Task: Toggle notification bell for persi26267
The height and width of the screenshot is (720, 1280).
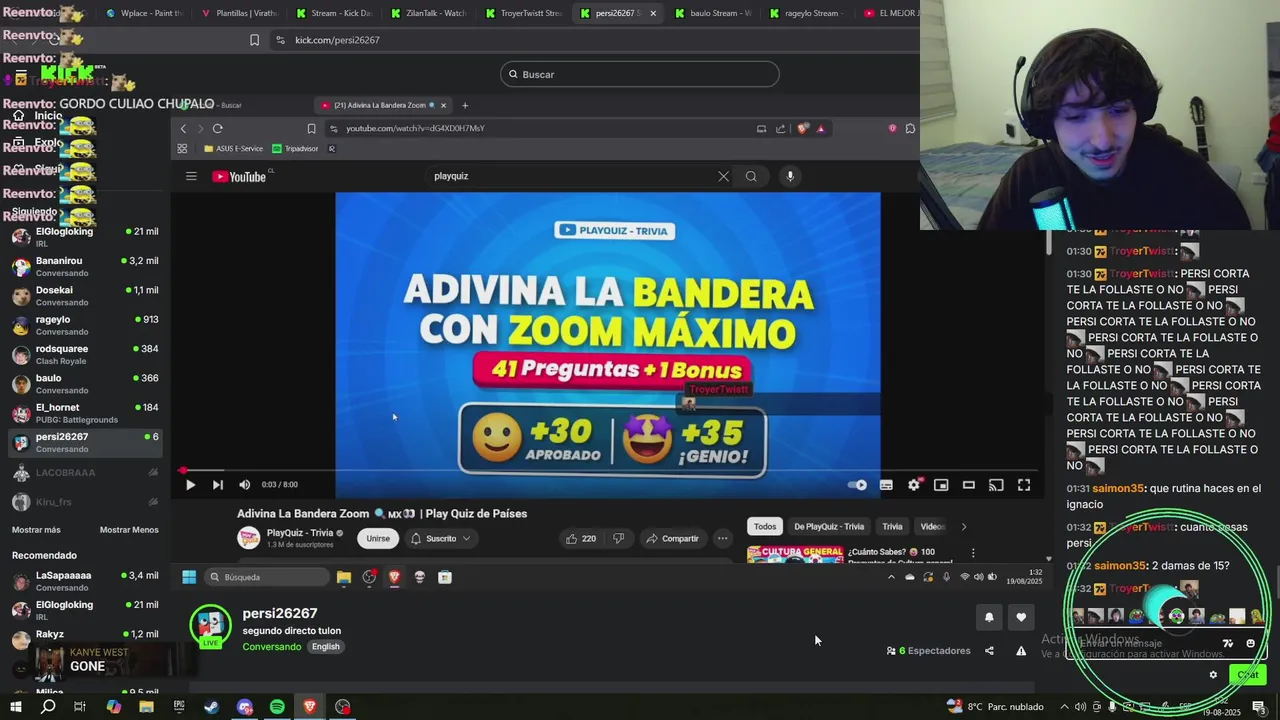Action: click(x=989, y=617)
